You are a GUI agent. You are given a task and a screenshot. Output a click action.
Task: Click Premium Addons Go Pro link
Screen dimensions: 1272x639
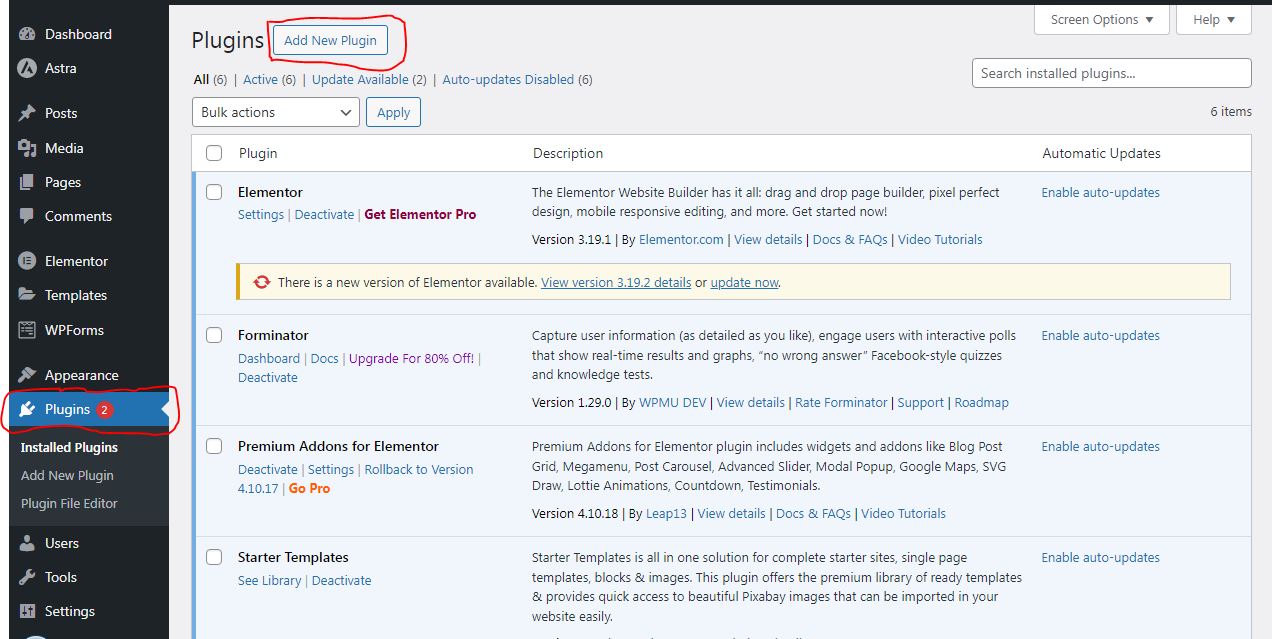(x=309, y=488)
